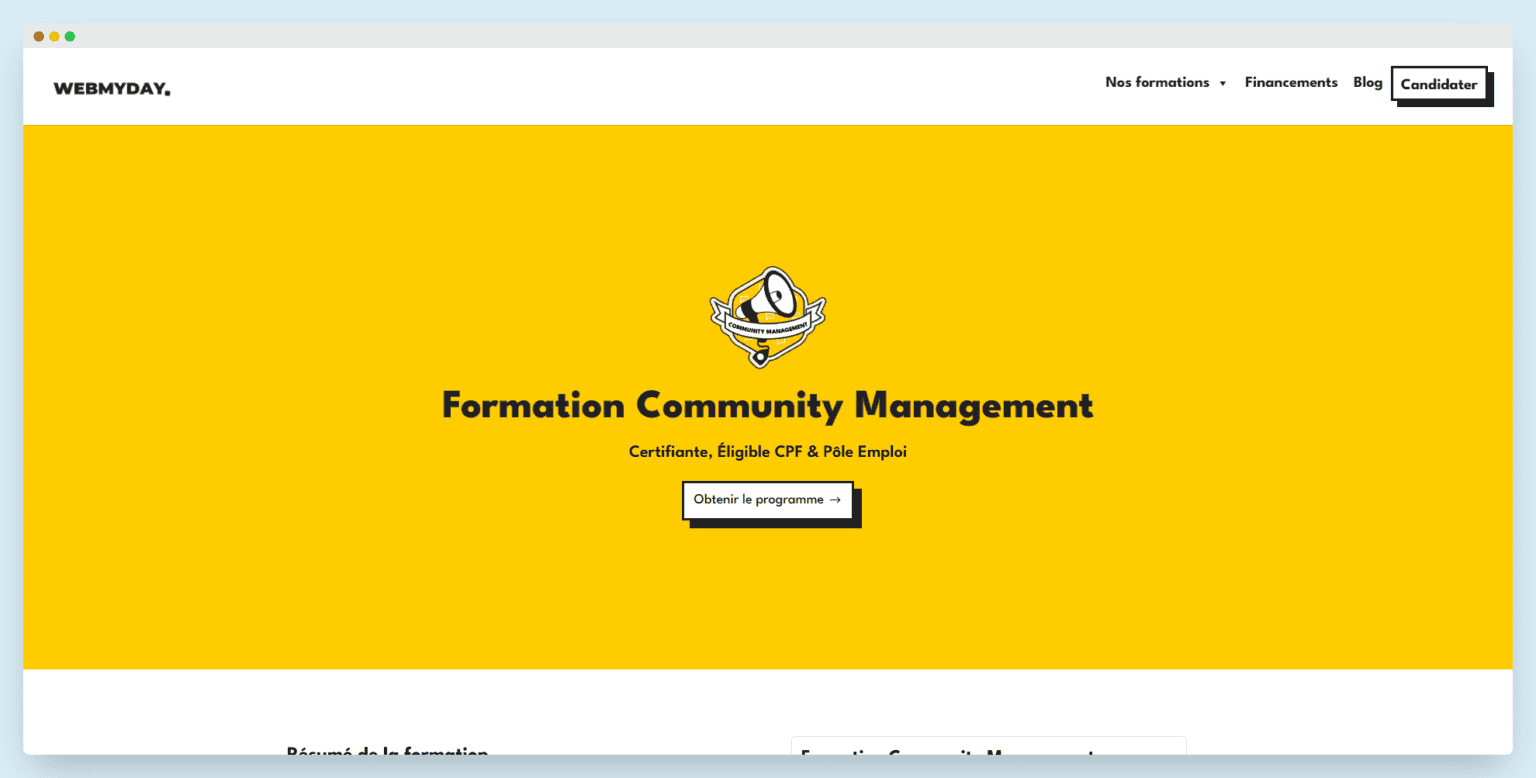
Task: Click the WEBMYDAY logo
Action: click(110, 87)
